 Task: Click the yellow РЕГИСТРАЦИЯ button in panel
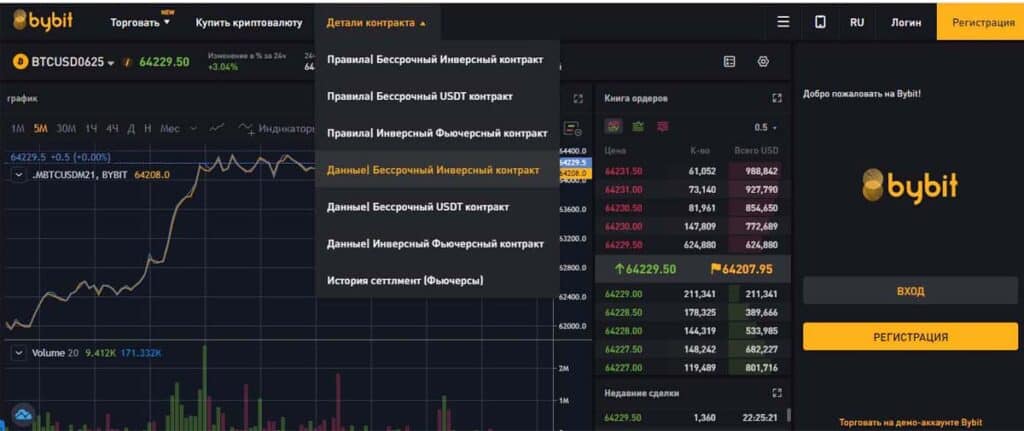tap(910, 337)
